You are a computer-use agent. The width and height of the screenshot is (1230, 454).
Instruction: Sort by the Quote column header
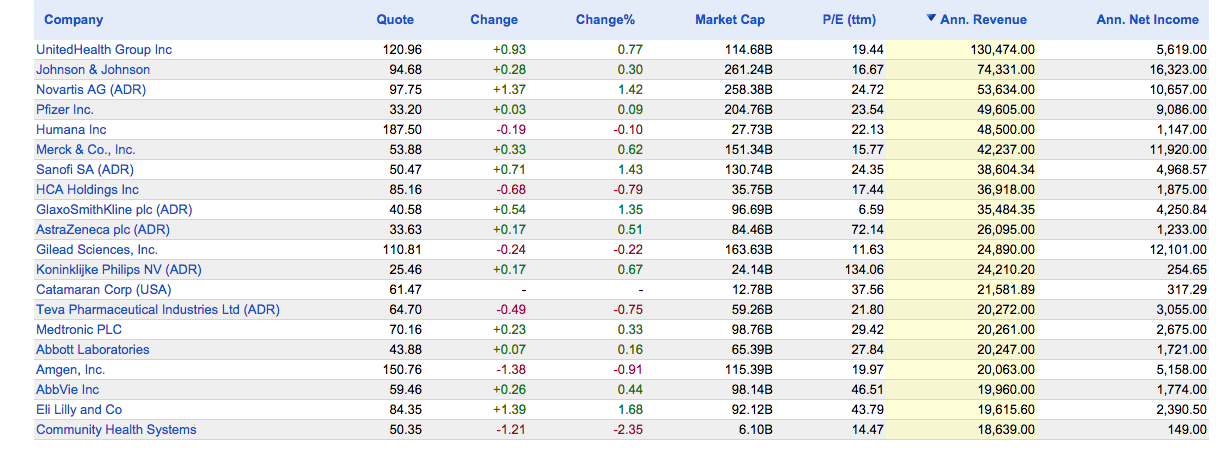395,20
